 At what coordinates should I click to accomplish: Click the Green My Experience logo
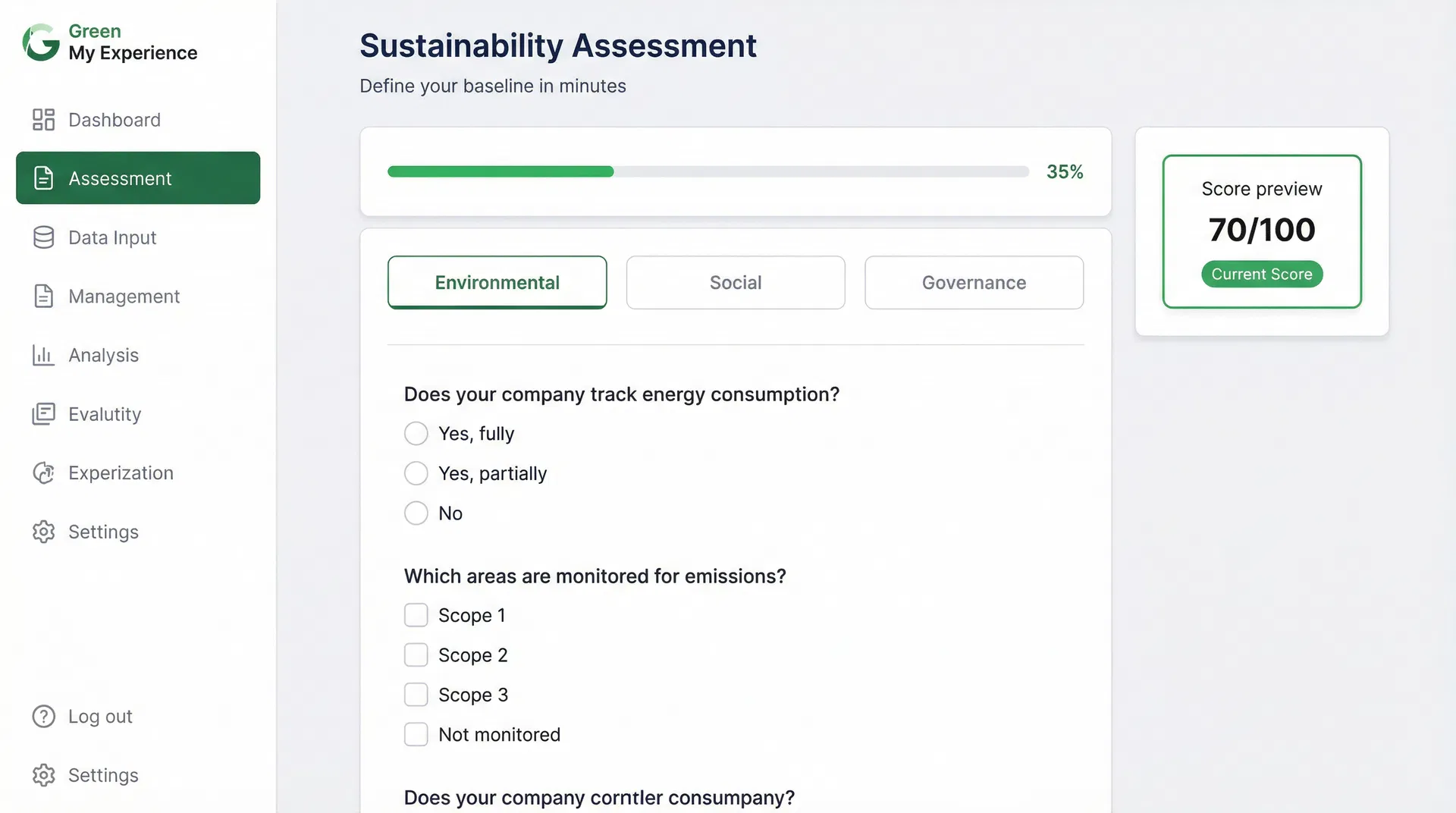(109, 42)
